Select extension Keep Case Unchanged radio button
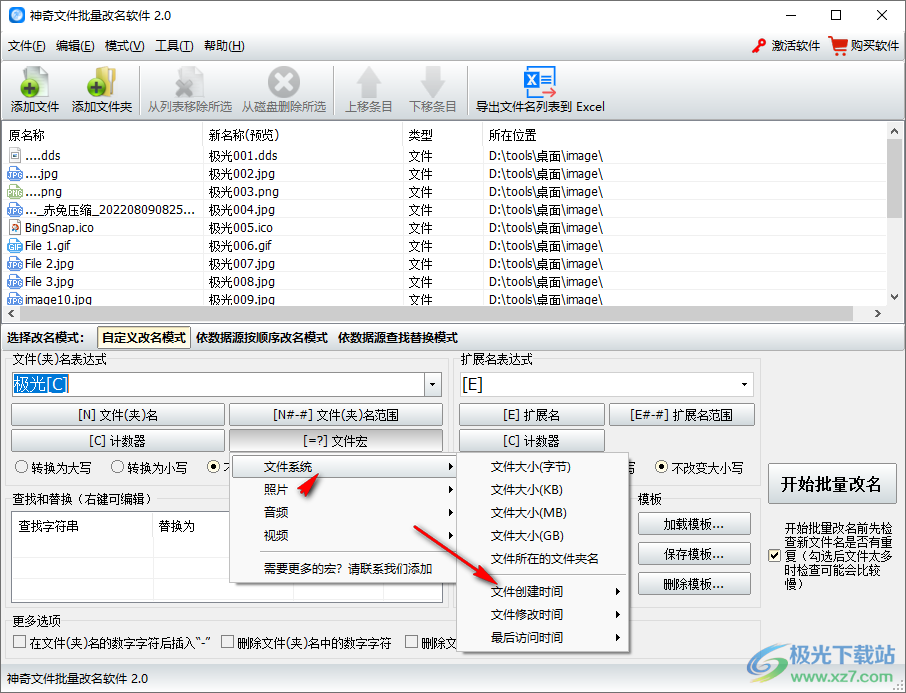Viewport: 906px width, 693px height. pyautogui.click(x=662, y=467)
